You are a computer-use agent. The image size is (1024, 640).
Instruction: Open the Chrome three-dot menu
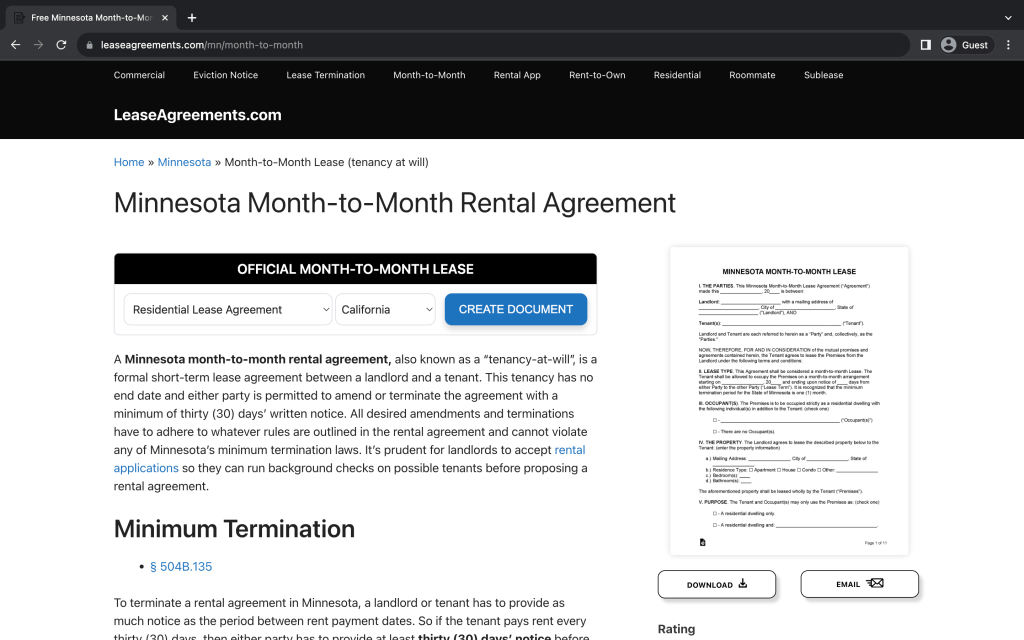(1007, 45)
